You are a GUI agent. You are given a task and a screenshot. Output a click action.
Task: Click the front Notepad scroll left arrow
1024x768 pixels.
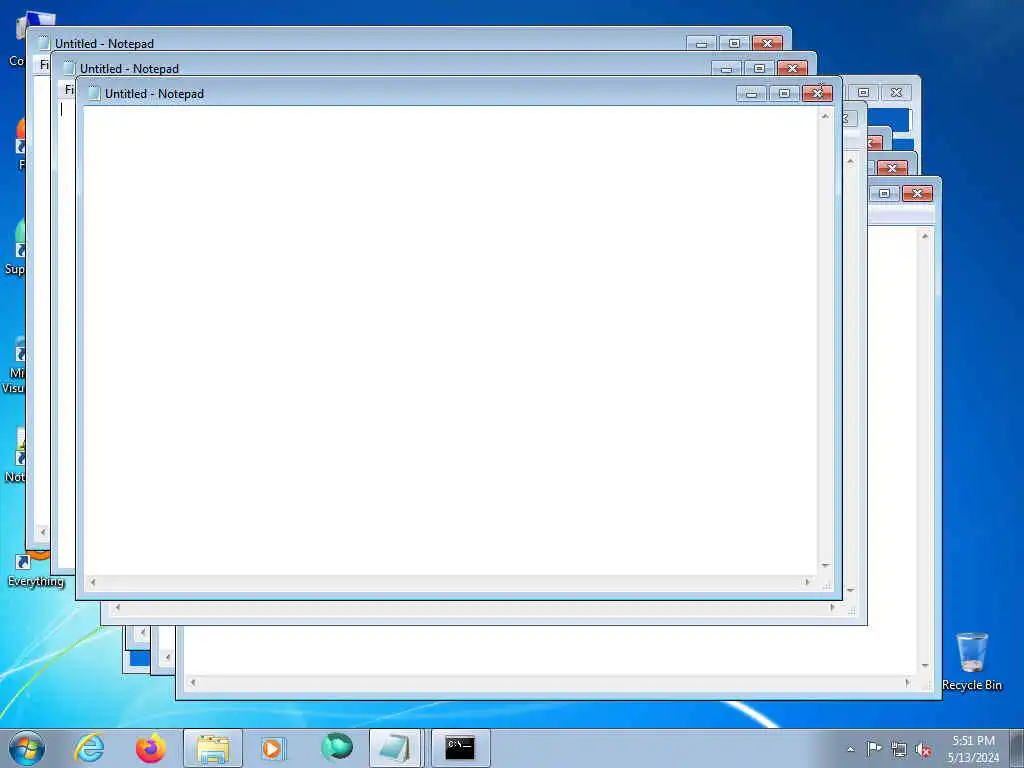pos(93,582)
